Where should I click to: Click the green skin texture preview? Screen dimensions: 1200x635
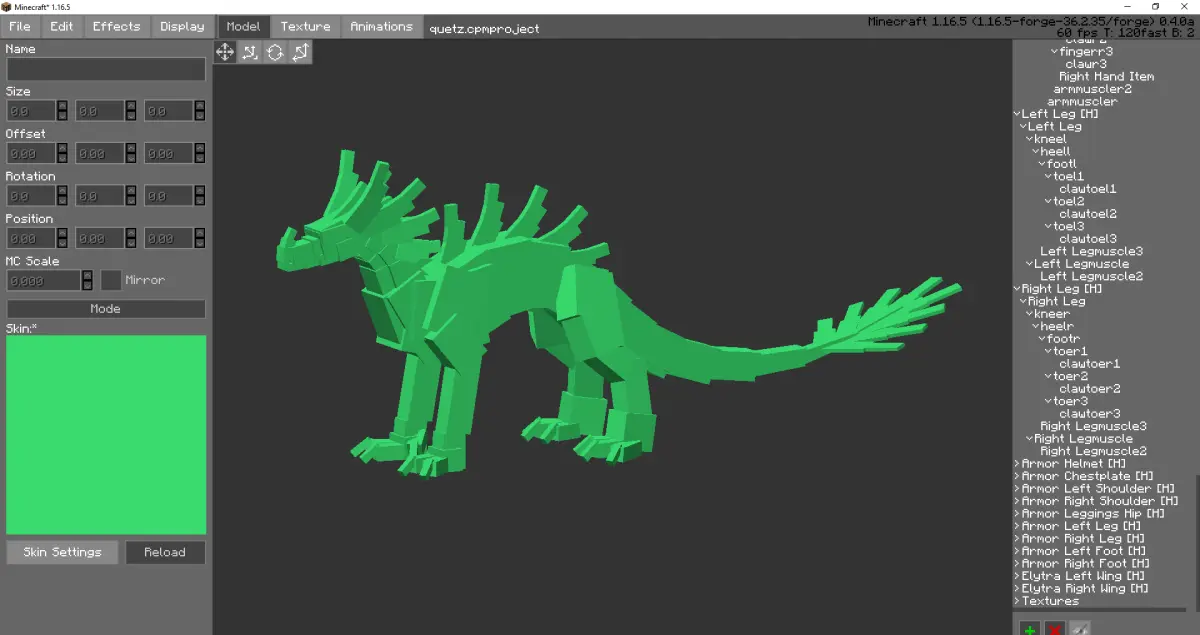(106, 434)
